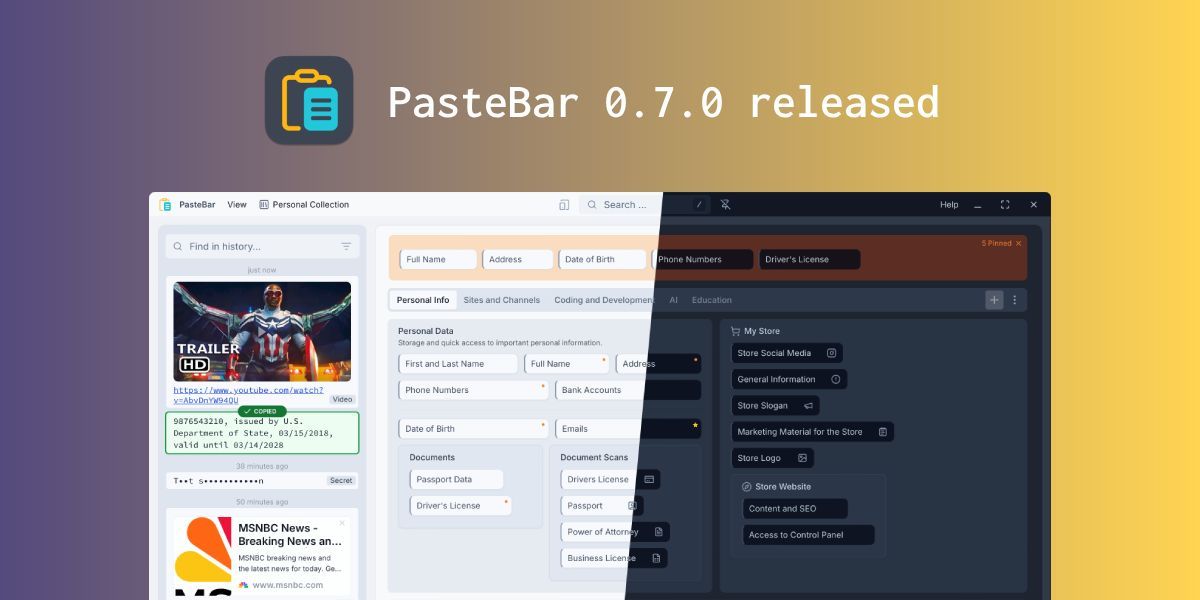
Task: Click the Personal Collection icon in menu bar
Action: click(x=264, y=205)
